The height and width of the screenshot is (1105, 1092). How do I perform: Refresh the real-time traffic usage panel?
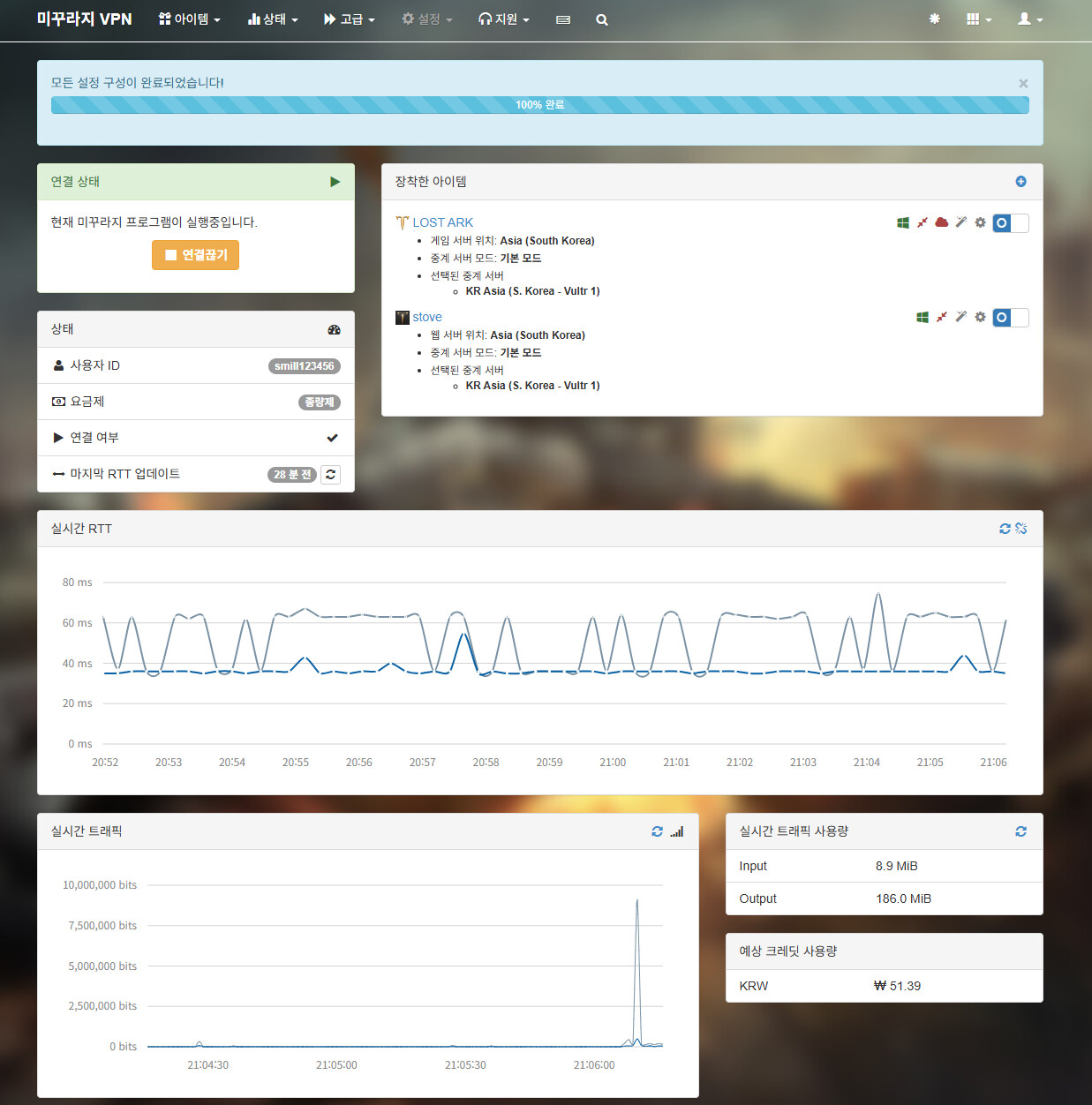[1020, 831]
